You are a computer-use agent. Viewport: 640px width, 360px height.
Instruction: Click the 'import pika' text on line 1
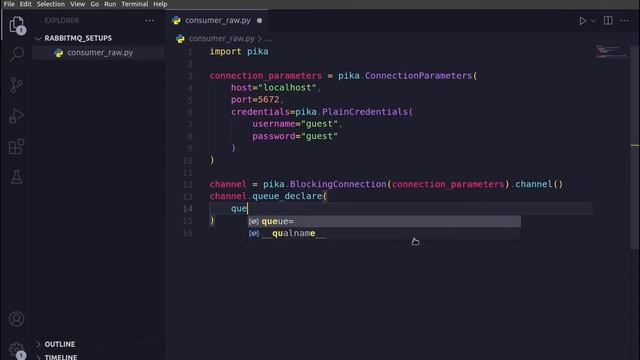click(x=239, y=51)
